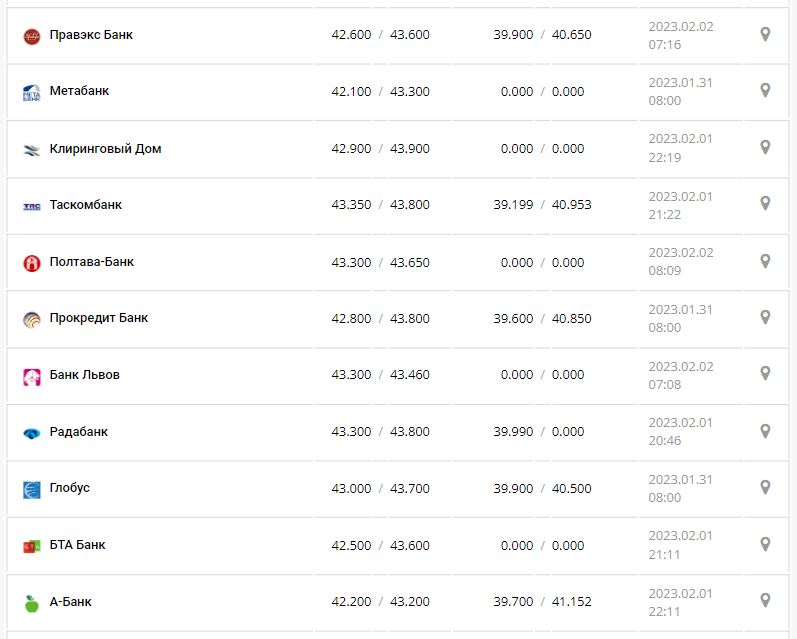
Task: Open map pin for Клиринговый Дом
Action: [x=765, y=148]
